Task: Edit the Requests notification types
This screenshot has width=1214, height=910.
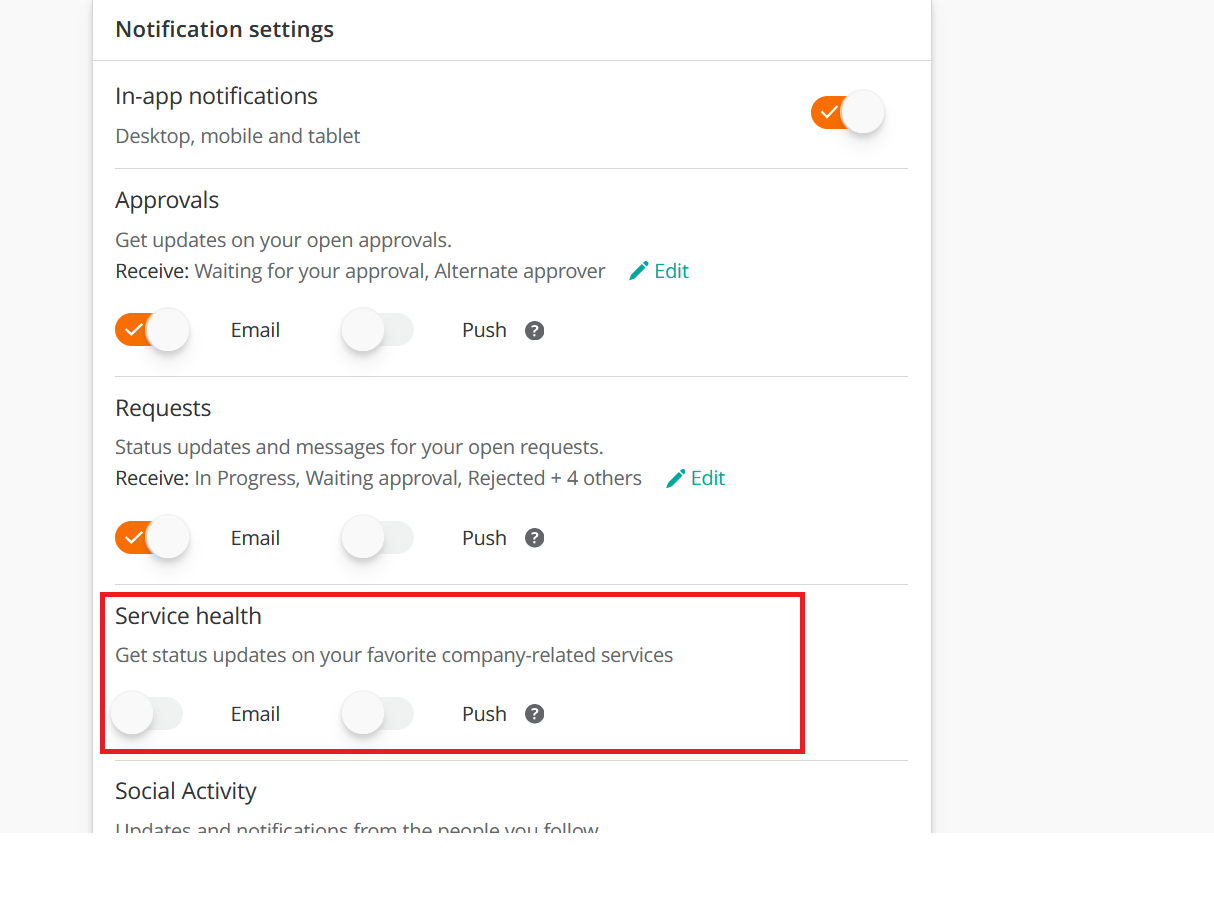Action: point(706,478)
